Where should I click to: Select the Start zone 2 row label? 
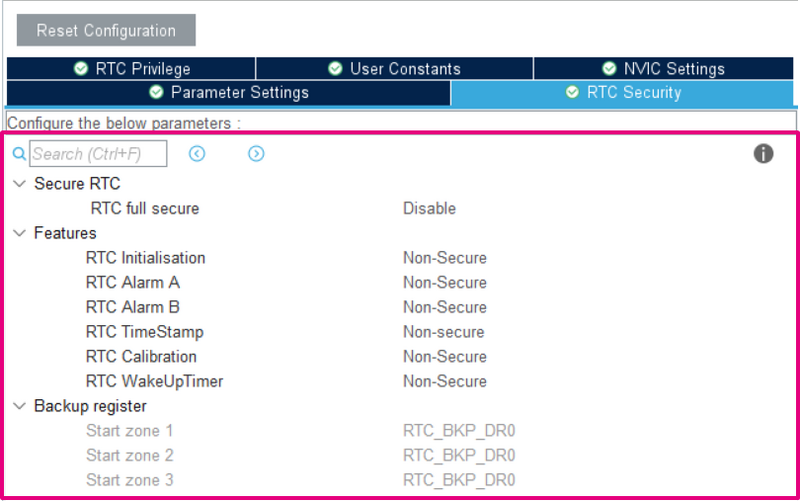(130, 455)
